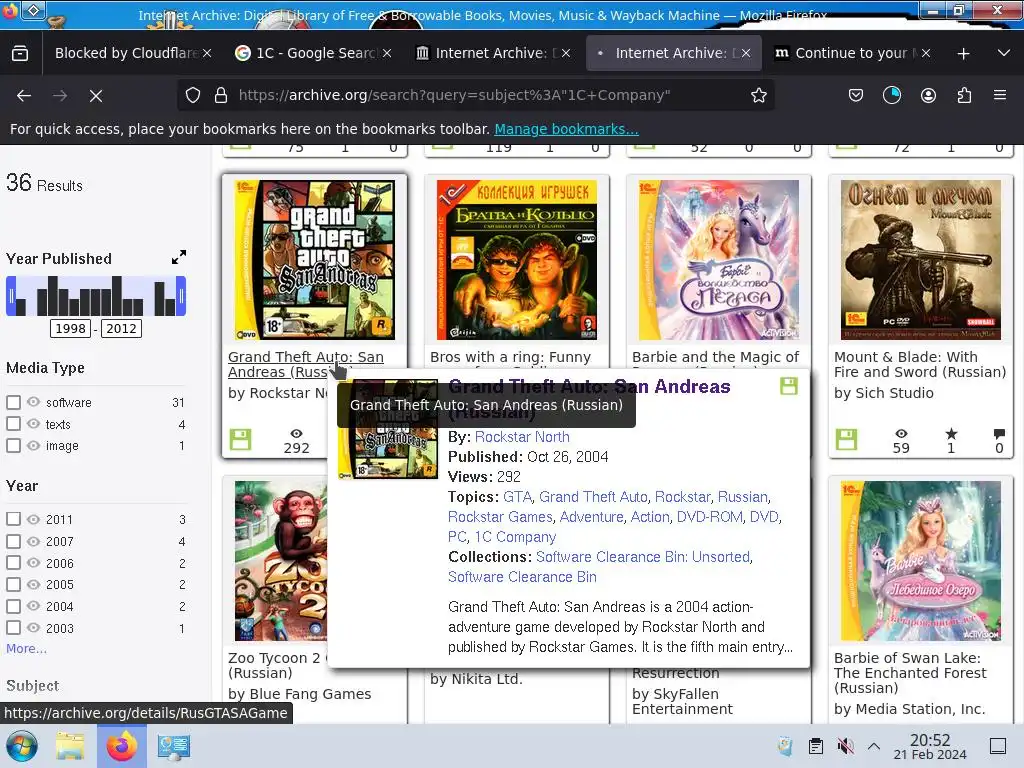List all tabs with the chevron
The height and width of the screenshot is (768, 1024).
tap(1004, 53)
